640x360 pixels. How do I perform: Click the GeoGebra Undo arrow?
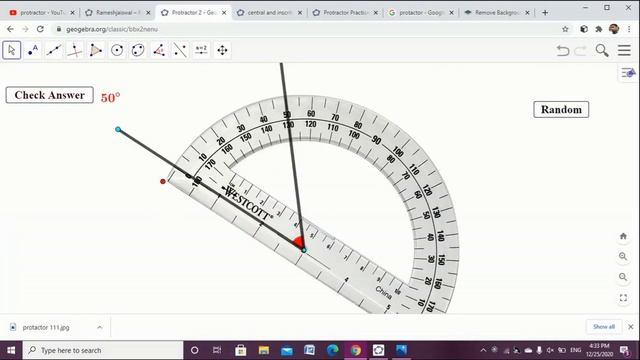pyautogui.click(x=563, y=50)
